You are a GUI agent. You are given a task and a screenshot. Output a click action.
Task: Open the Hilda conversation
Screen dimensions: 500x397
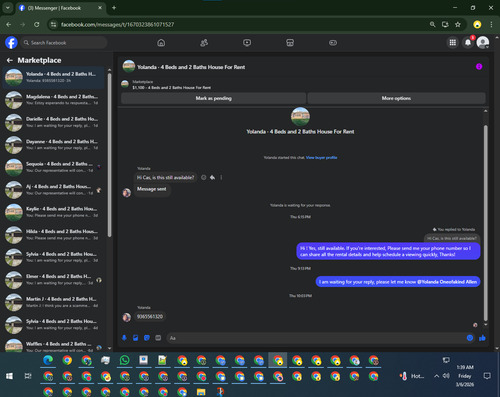pos(54,235)
